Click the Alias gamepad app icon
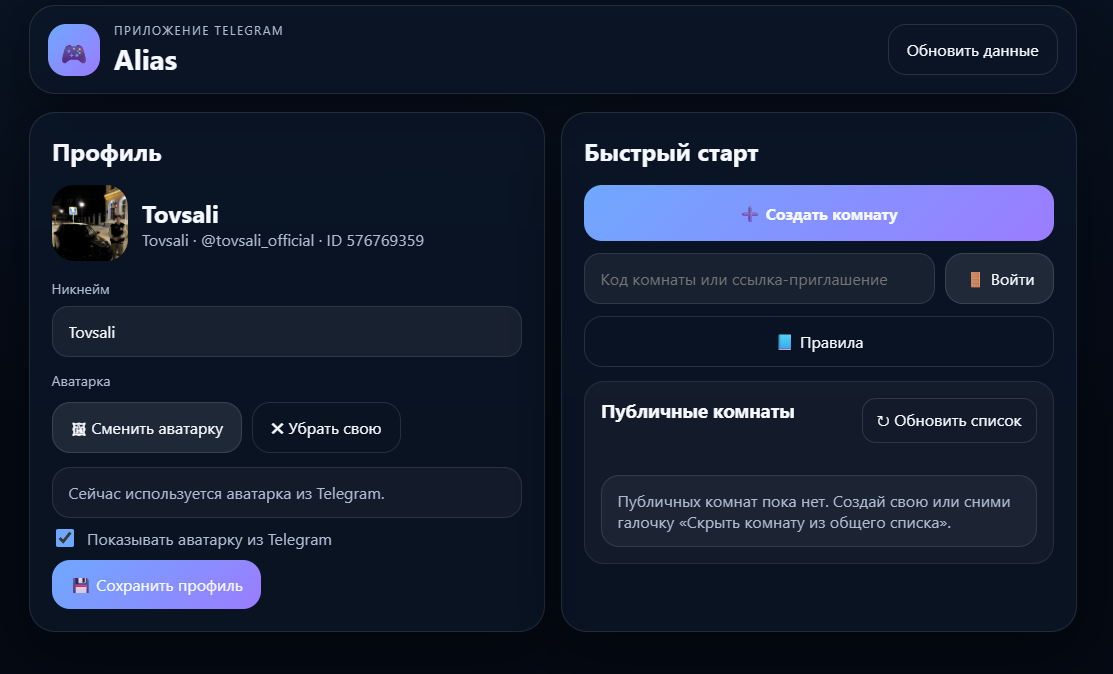Image resolution: width=1113 pixels, height=674 pixels. pos(73,49)
